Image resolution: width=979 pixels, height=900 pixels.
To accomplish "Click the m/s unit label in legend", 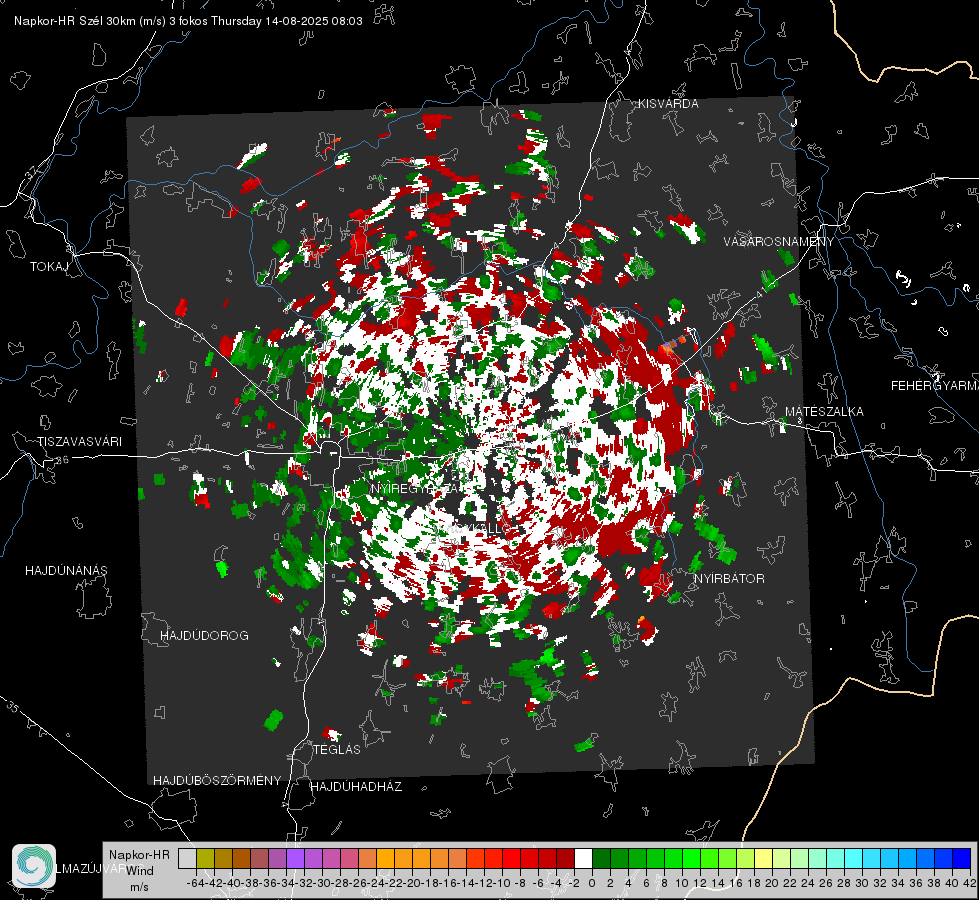I will 139,887.
